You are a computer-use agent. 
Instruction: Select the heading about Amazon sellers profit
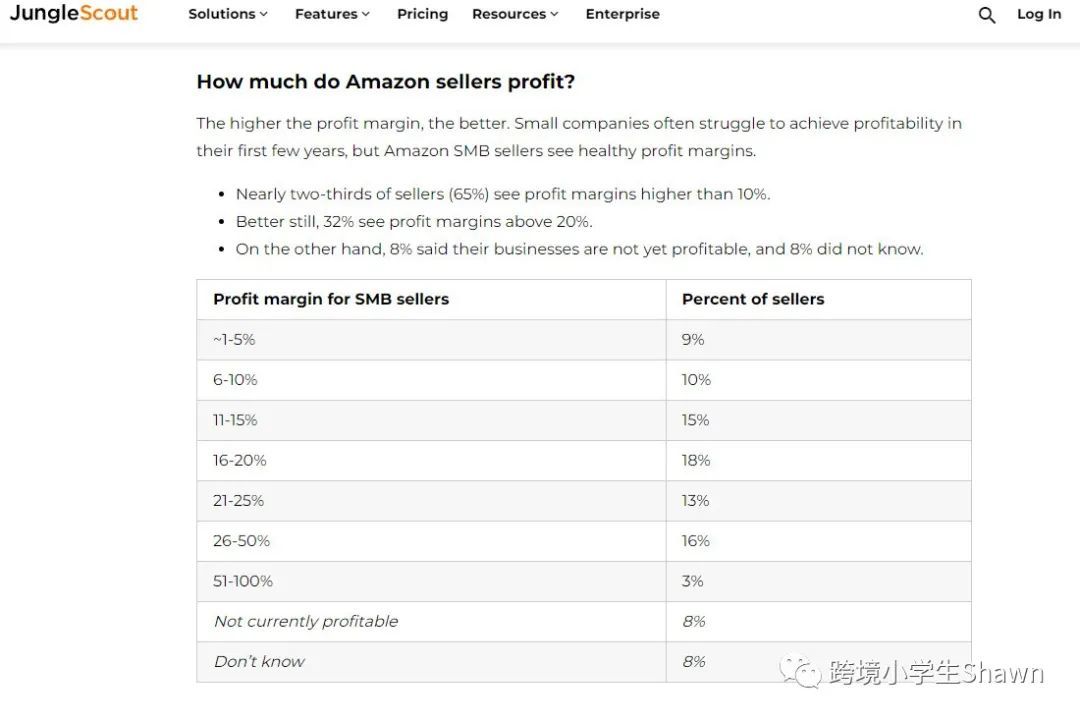pos(386,81)
